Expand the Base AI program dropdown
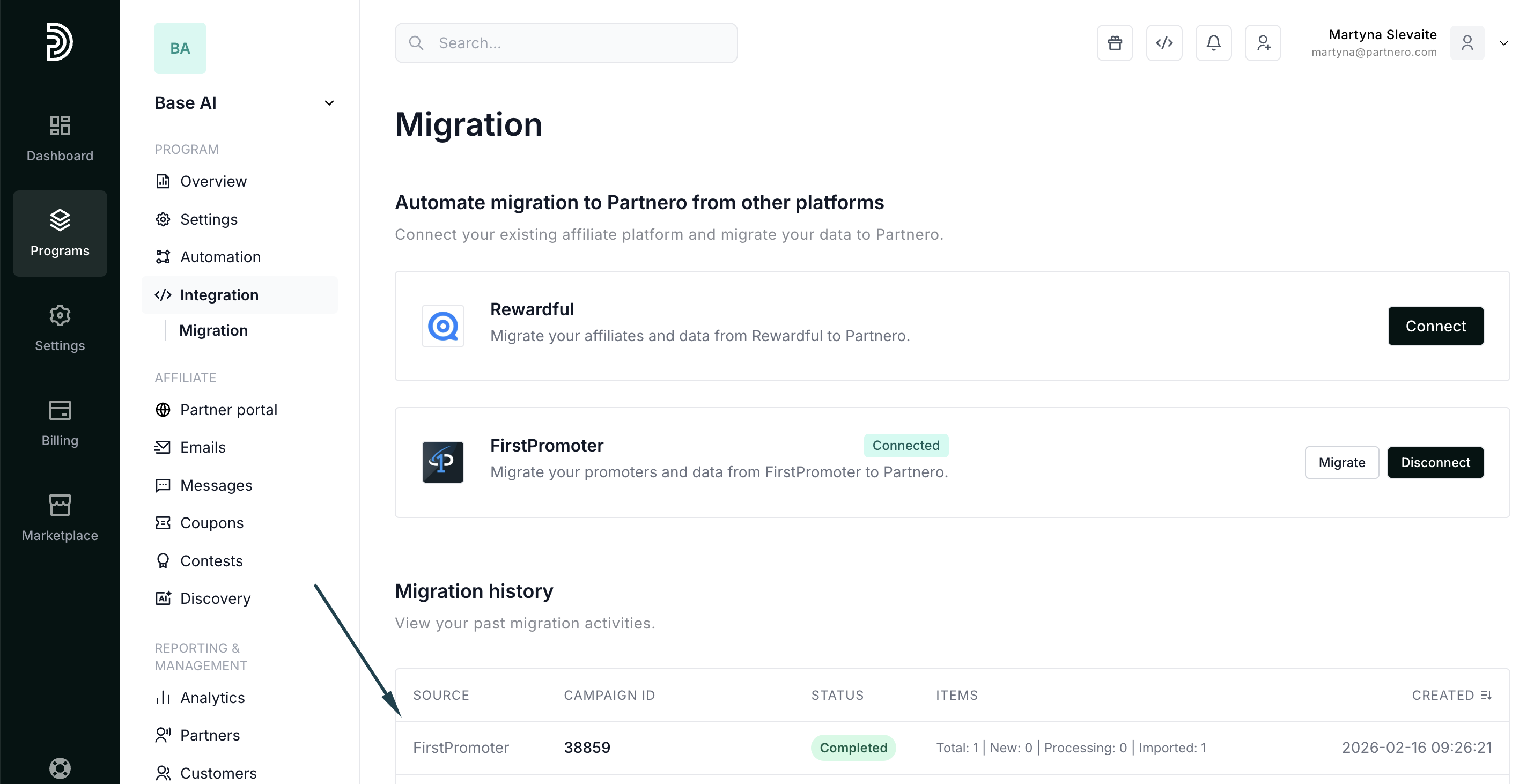Viewport: 1534px width, 784px height. (329, 103)
